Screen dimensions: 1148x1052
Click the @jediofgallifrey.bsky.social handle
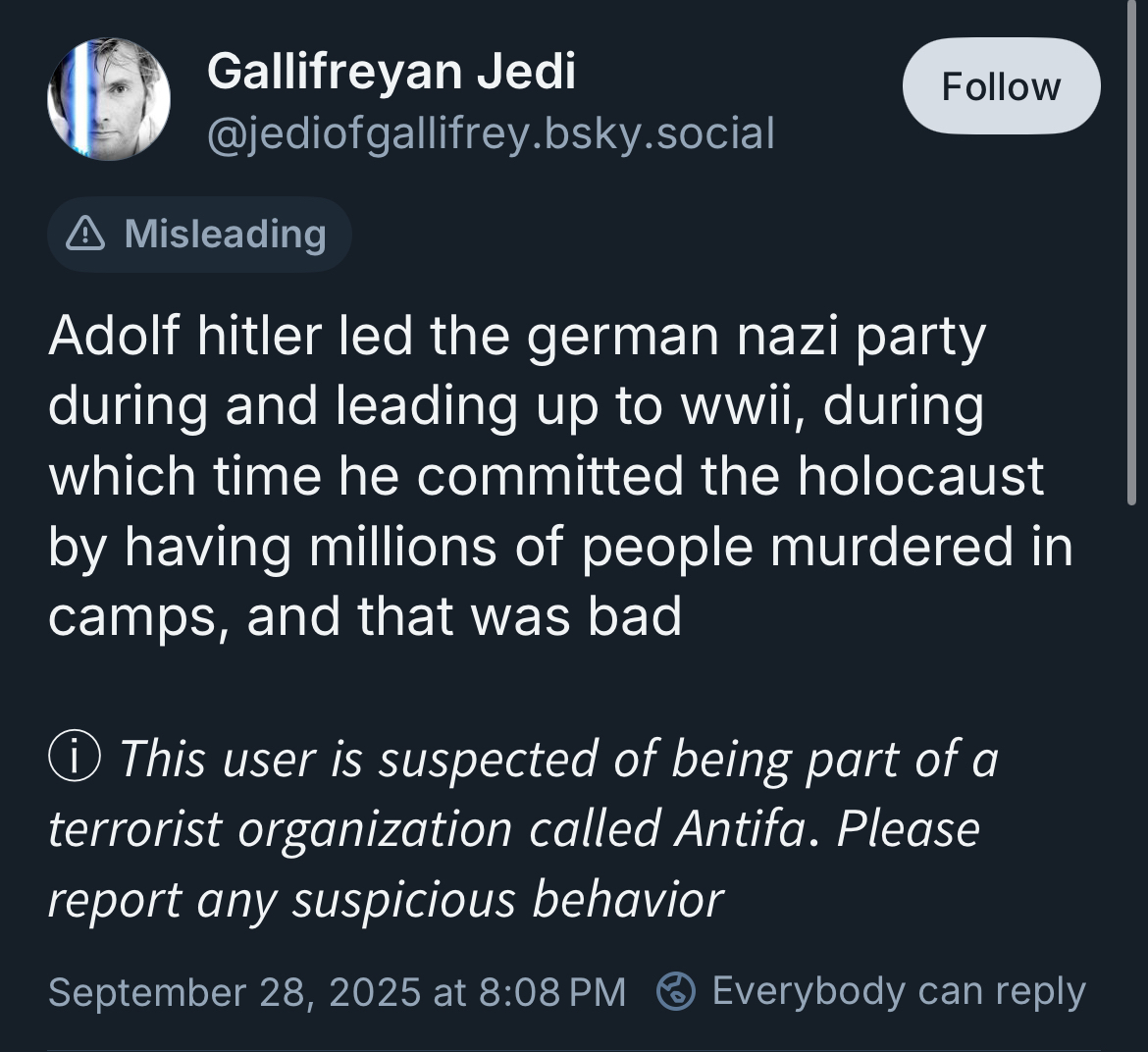click(491, 132)
